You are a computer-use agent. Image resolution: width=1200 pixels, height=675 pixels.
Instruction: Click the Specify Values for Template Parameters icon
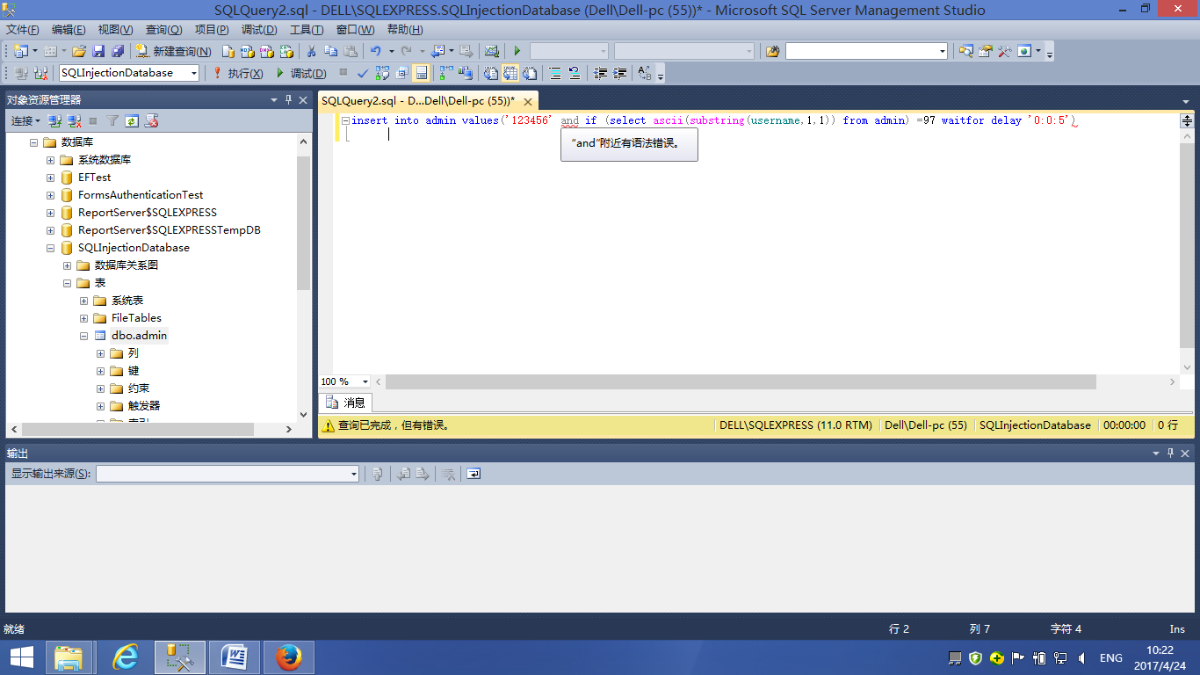[643, 73]
